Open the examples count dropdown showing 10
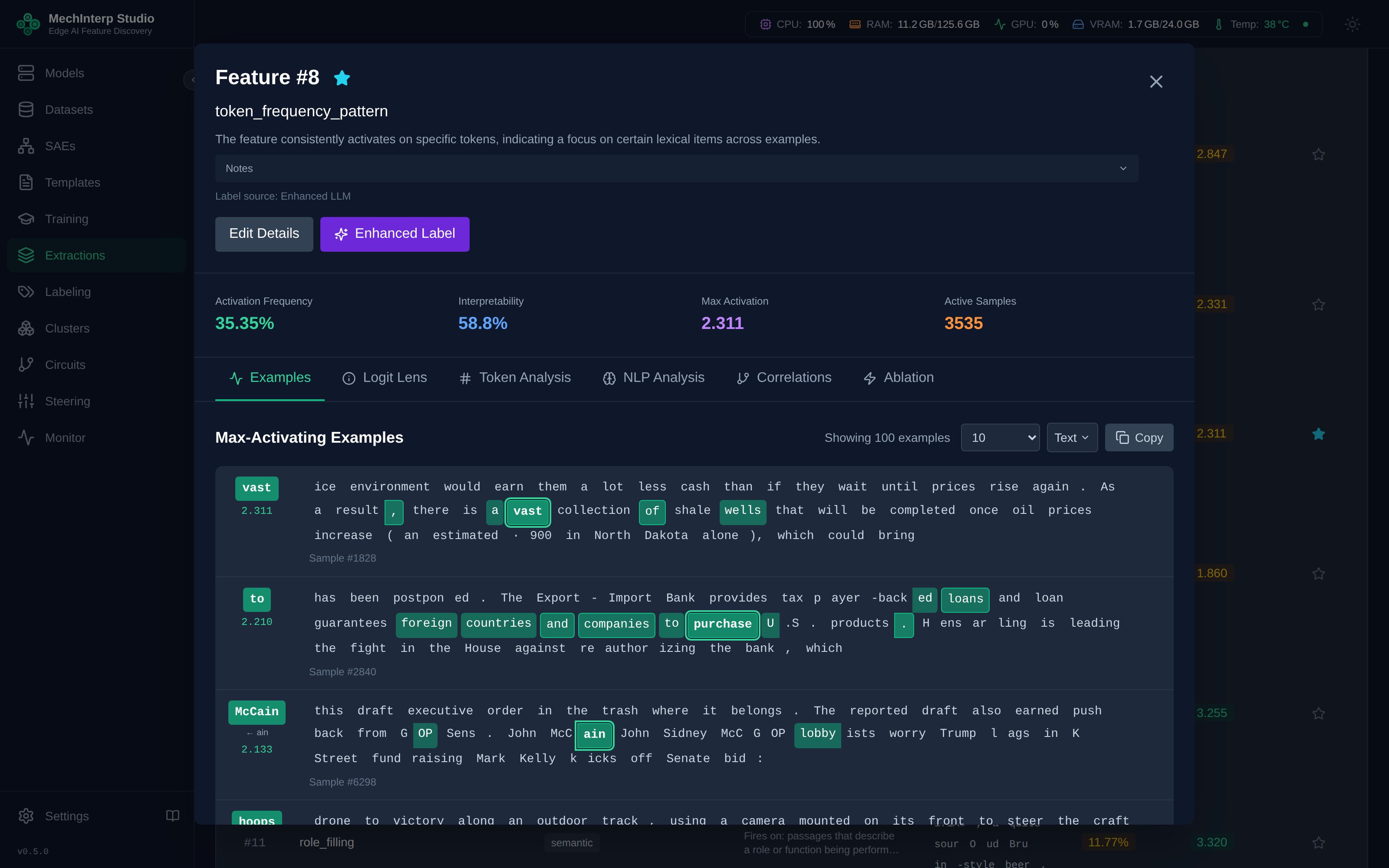This screenshot has height=868, width=1389. click(1000, 437)
